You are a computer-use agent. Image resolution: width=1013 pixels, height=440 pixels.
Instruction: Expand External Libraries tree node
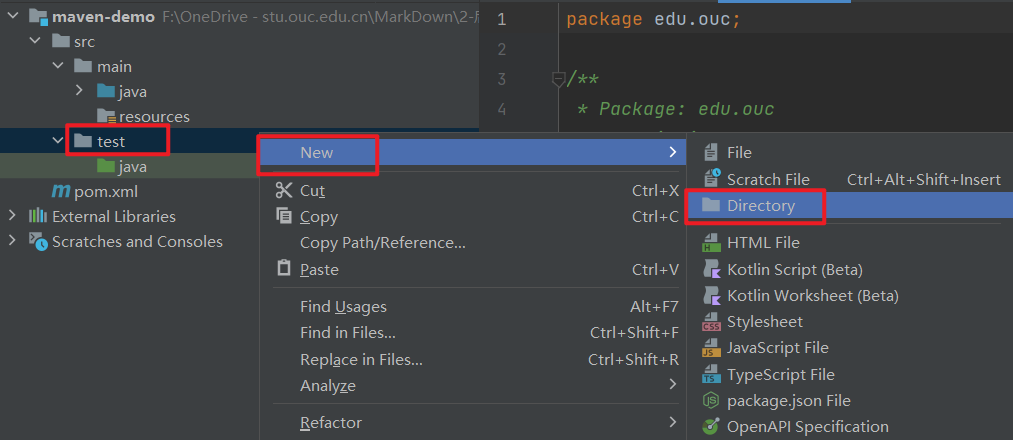pos(12,216)
